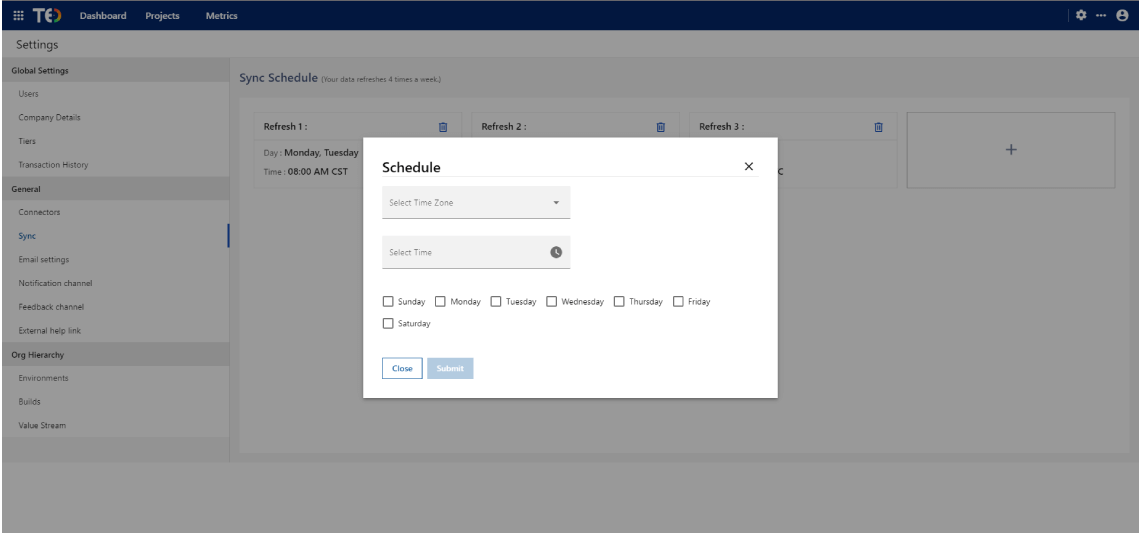Tick the Saturday checkbox
1140x533 pixels.
pos(388,323)
